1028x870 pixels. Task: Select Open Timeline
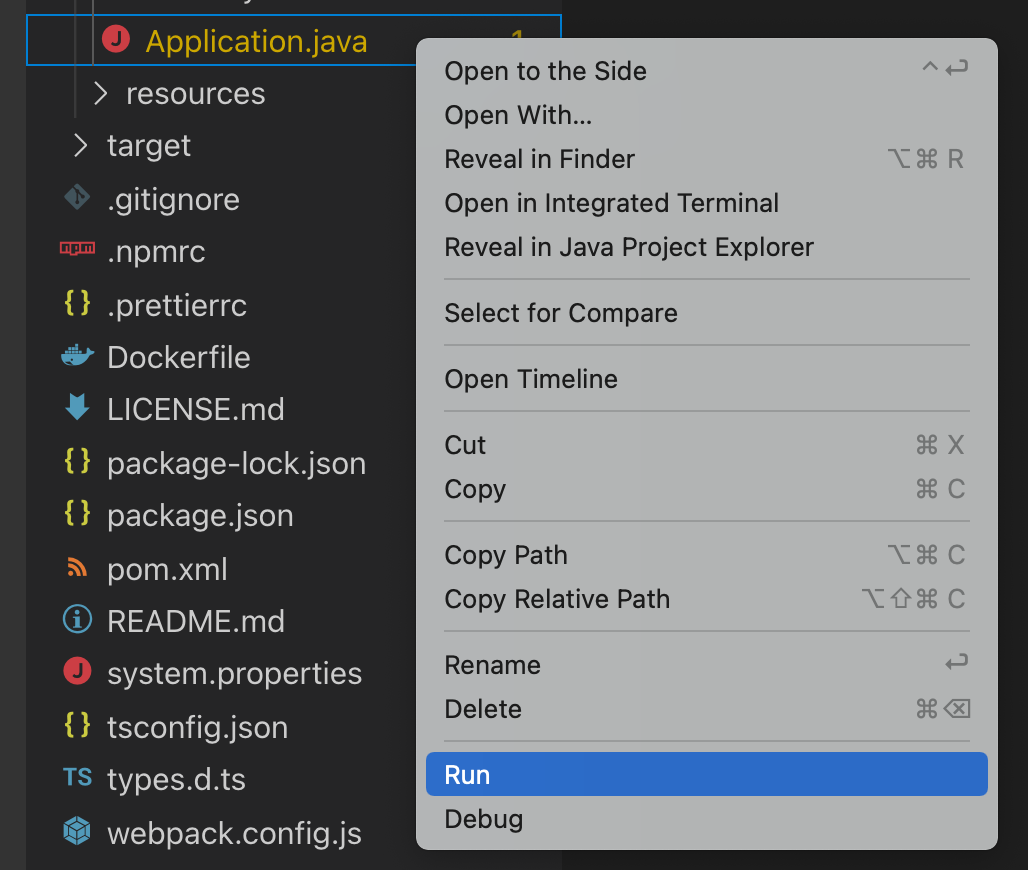click(530, 379)
